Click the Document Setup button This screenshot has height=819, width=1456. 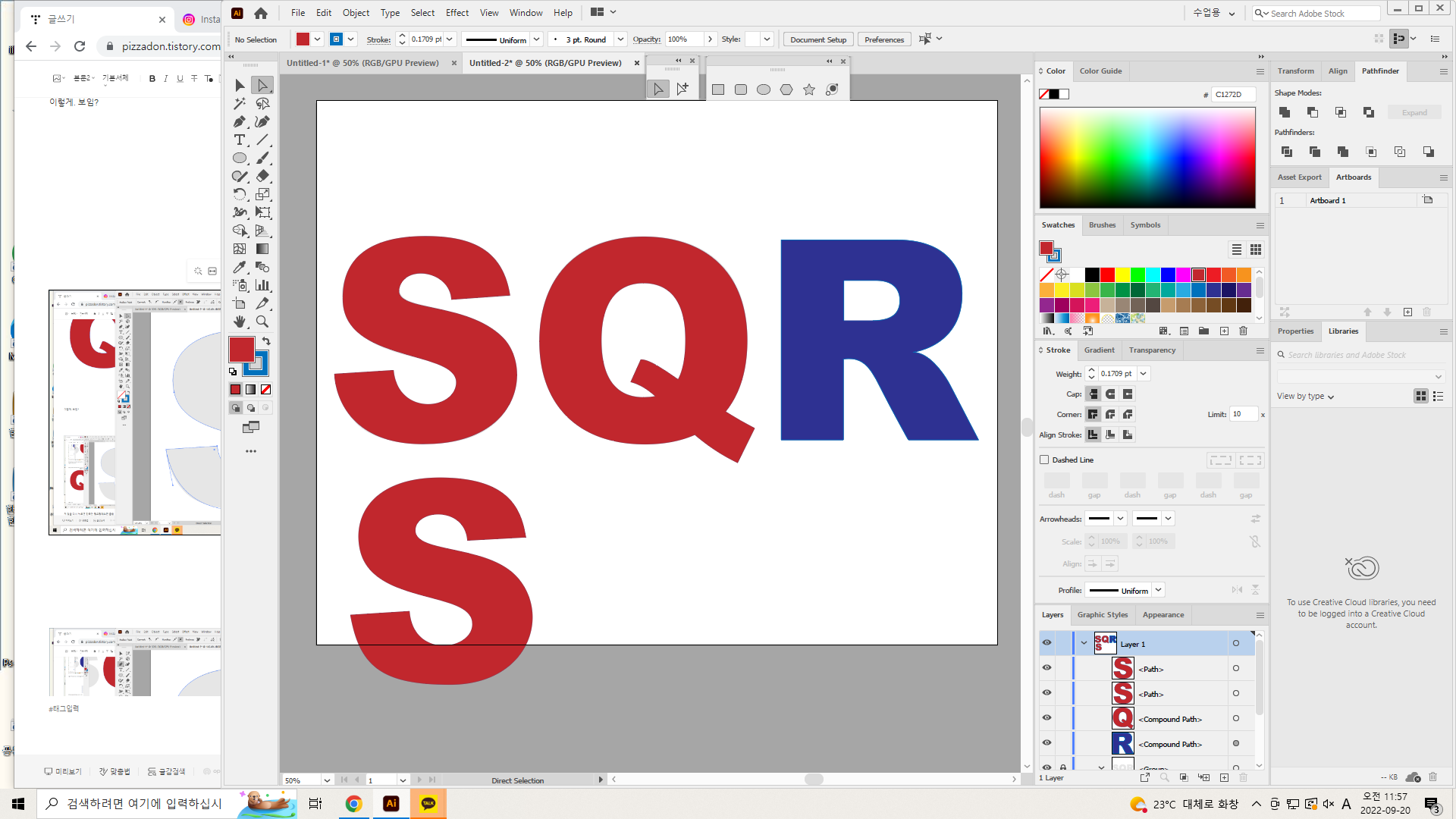(818, 39)
